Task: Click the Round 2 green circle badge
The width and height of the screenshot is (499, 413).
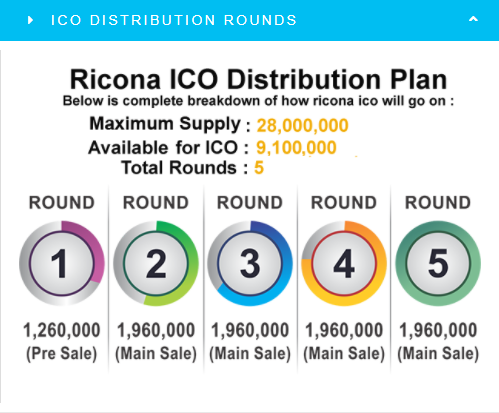Action: click(156, 263)
